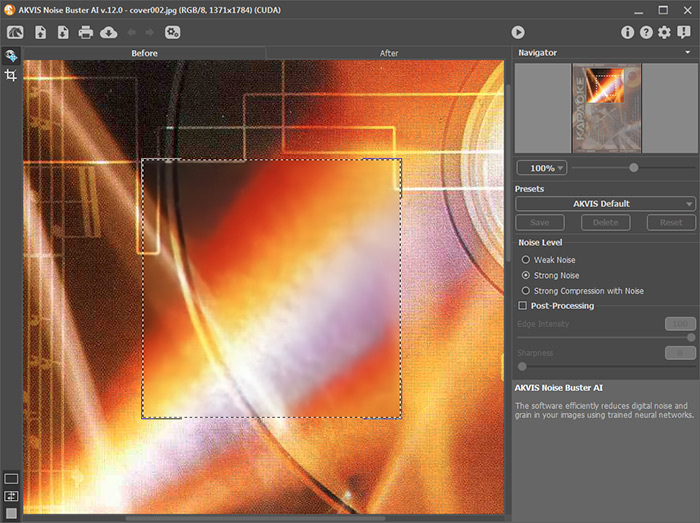This screenshot has height=523, width=700.
Task: Click the Edge Intensity value field
Action: pos(680,324)
